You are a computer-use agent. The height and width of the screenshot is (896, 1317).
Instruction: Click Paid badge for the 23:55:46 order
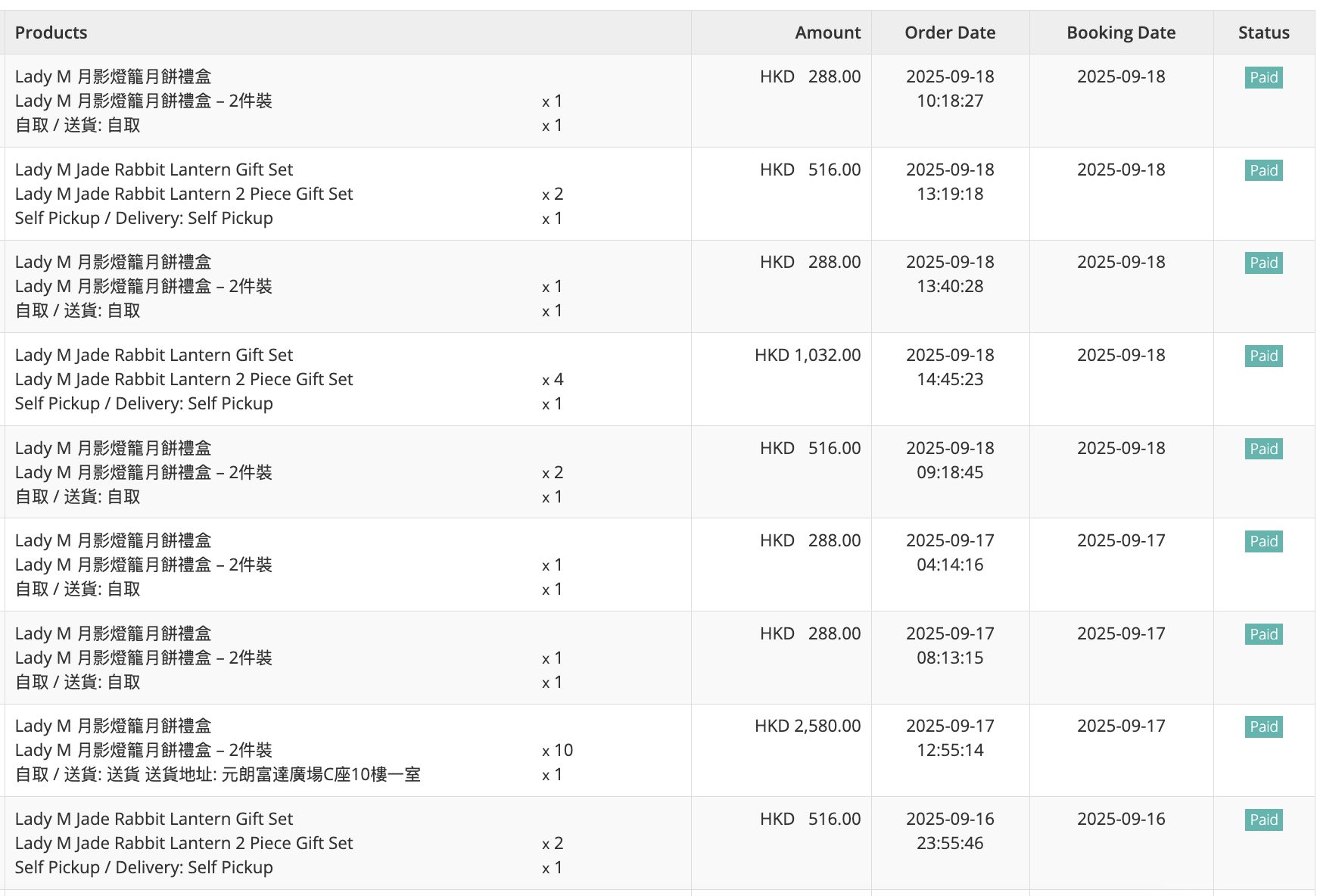(1263, 820)
